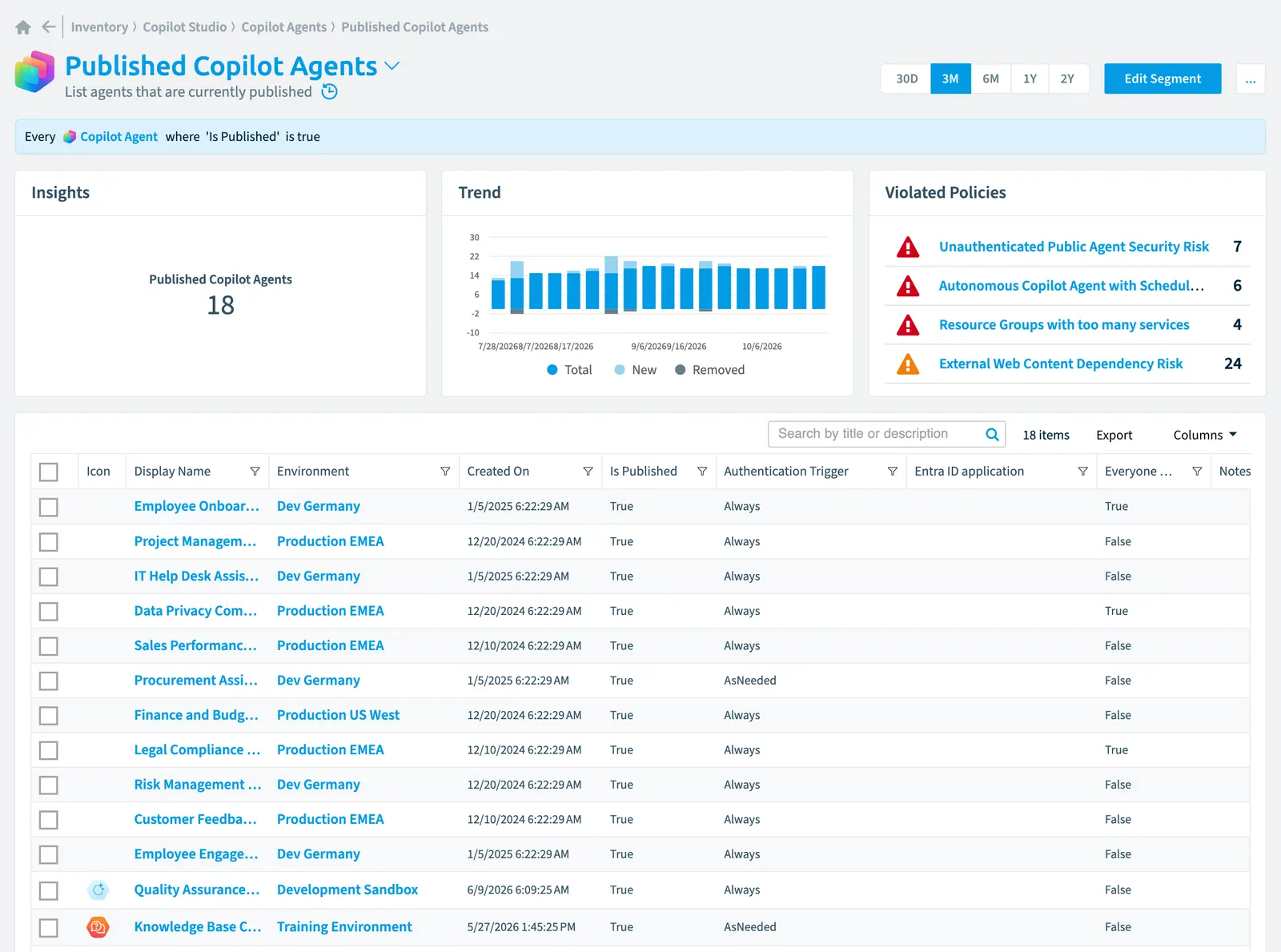Go to the home icon in breadcrumb

click(x=23, y=27)
